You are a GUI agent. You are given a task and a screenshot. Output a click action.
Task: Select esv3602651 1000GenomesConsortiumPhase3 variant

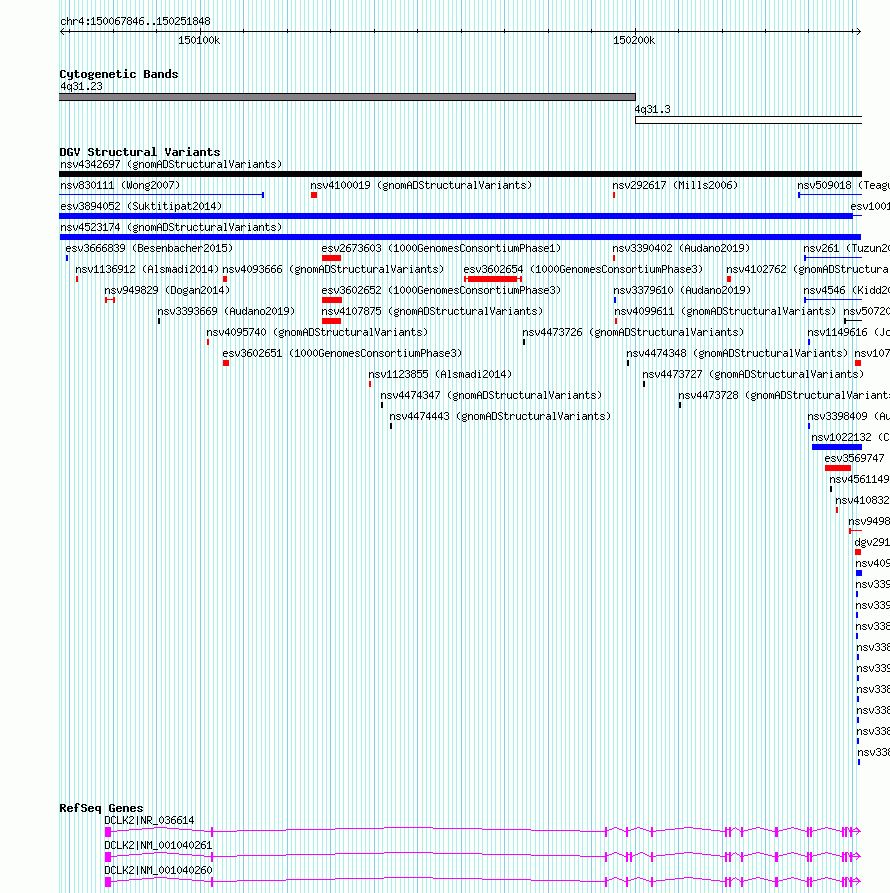pos(342,354)
